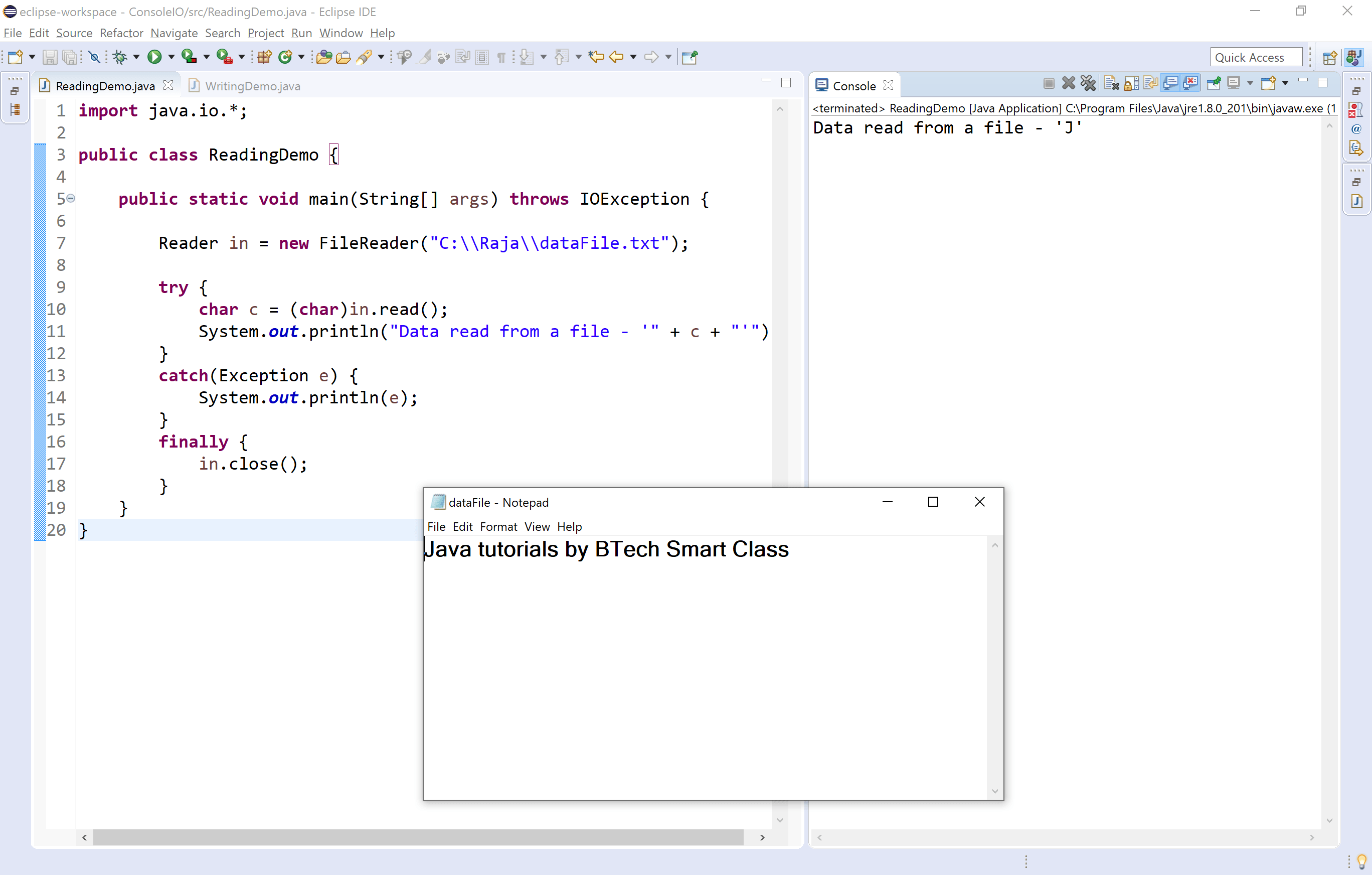The image size is (1372, 875).
Task: Click the Quick Access search field
Action: pos(1255,57)
